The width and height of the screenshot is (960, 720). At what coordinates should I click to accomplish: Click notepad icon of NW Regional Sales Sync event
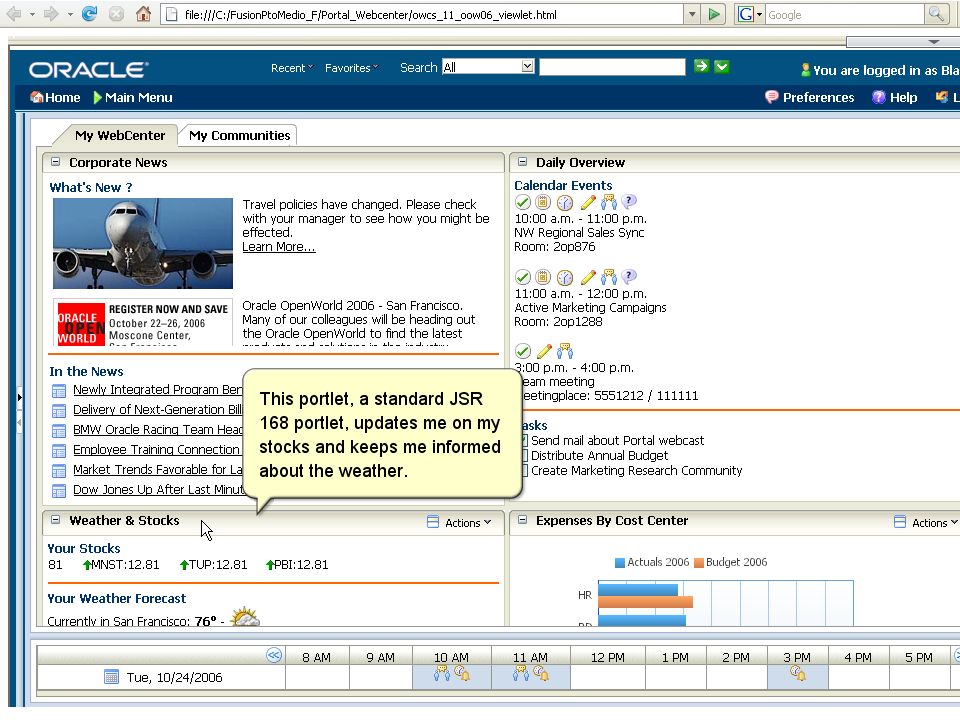pos(543,202)
